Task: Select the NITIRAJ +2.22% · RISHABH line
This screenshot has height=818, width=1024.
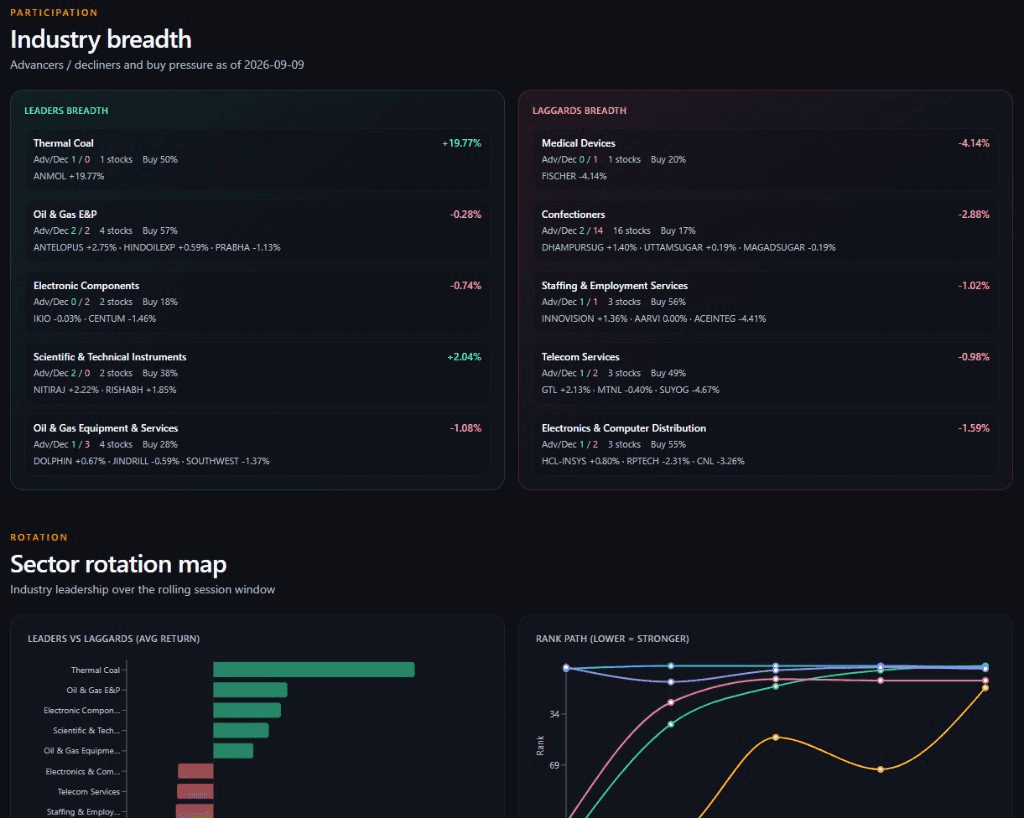Action: [x=104, y=390]
